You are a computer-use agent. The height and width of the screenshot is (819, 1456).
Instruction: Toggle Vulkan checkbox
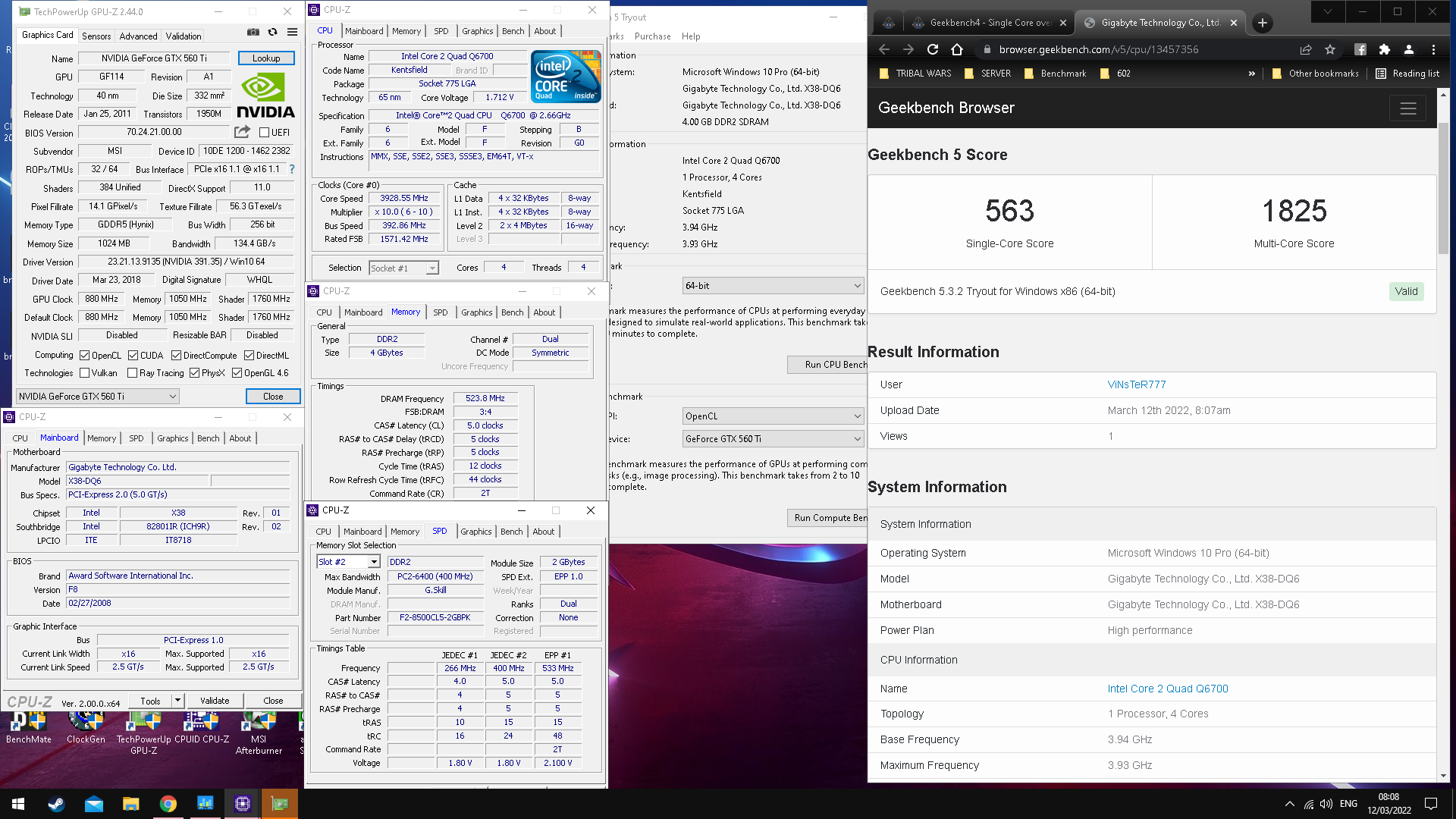pyautogui.click(x=85, y=373)
